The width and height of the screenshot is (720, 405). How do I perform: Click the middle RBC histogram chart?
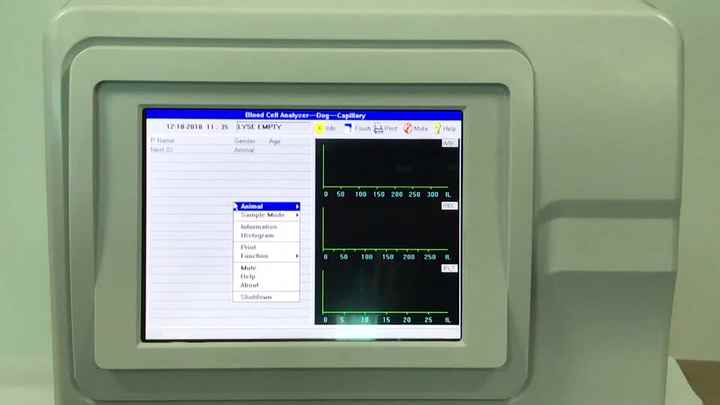tap(387, 232)
